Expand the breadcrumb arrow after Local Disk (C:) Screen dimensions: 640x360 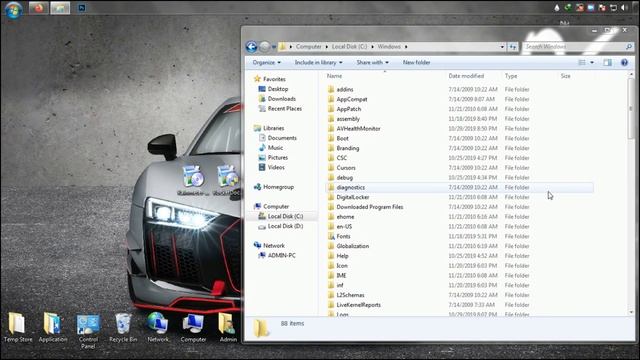pyautogui.click(x=372, y=47)
